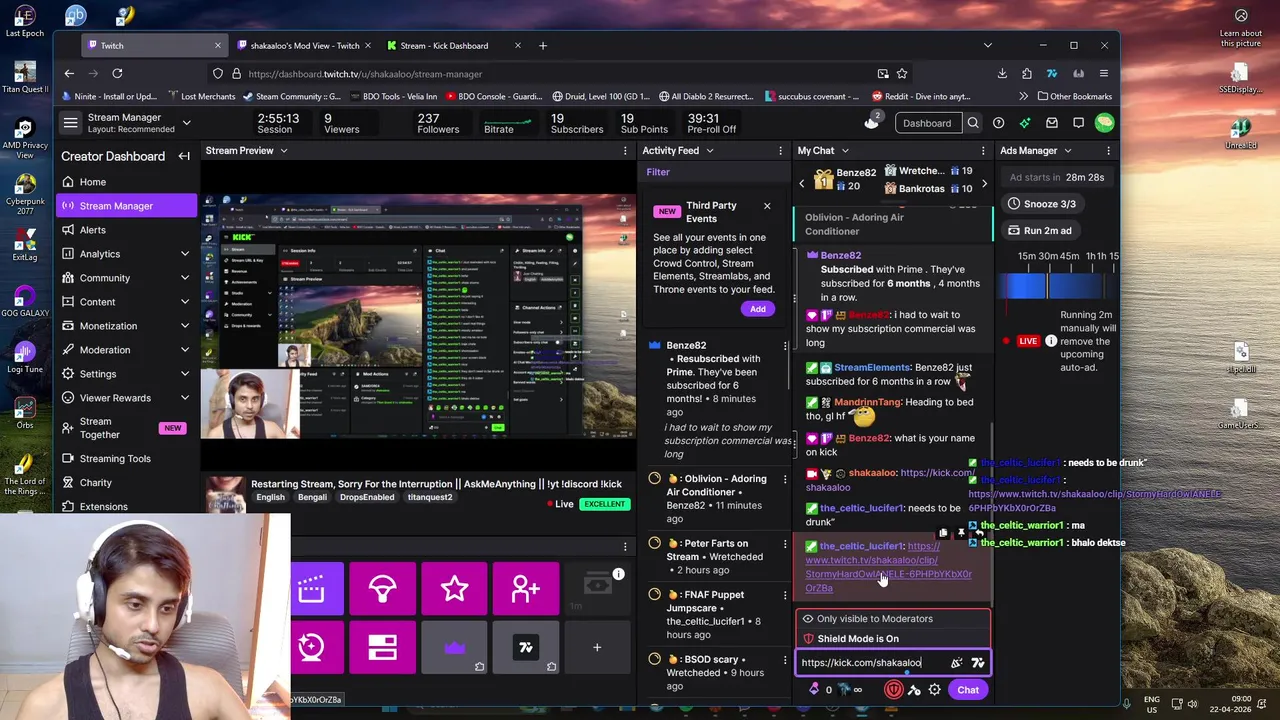
Task: Open the Stream Manager layout dropdown
Action: [186, 123]
